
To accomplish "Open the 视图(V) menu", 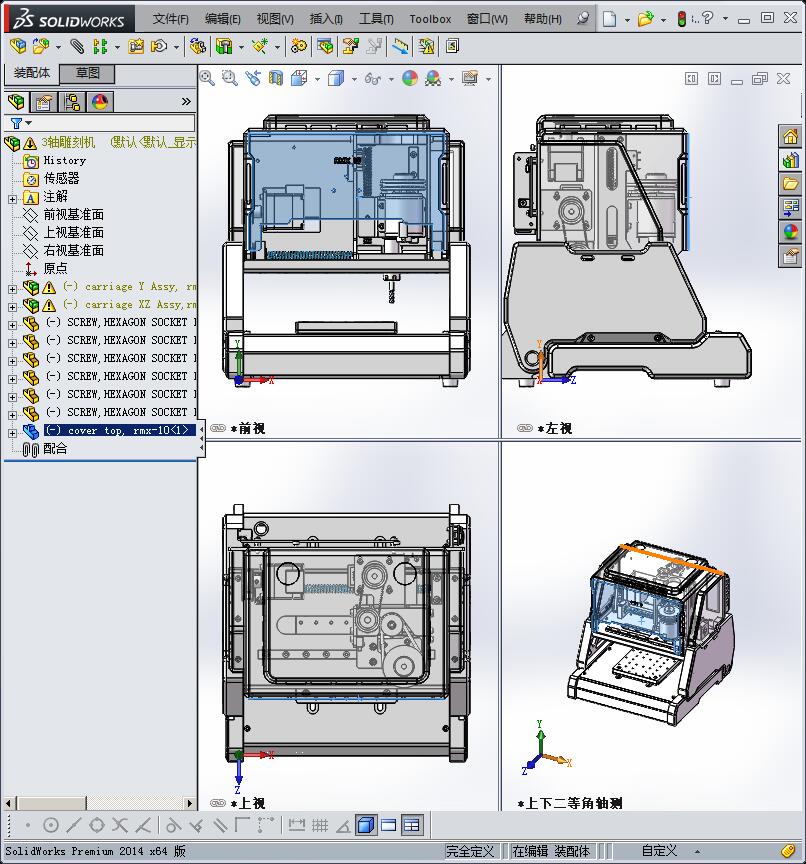I will coord(275,19).
